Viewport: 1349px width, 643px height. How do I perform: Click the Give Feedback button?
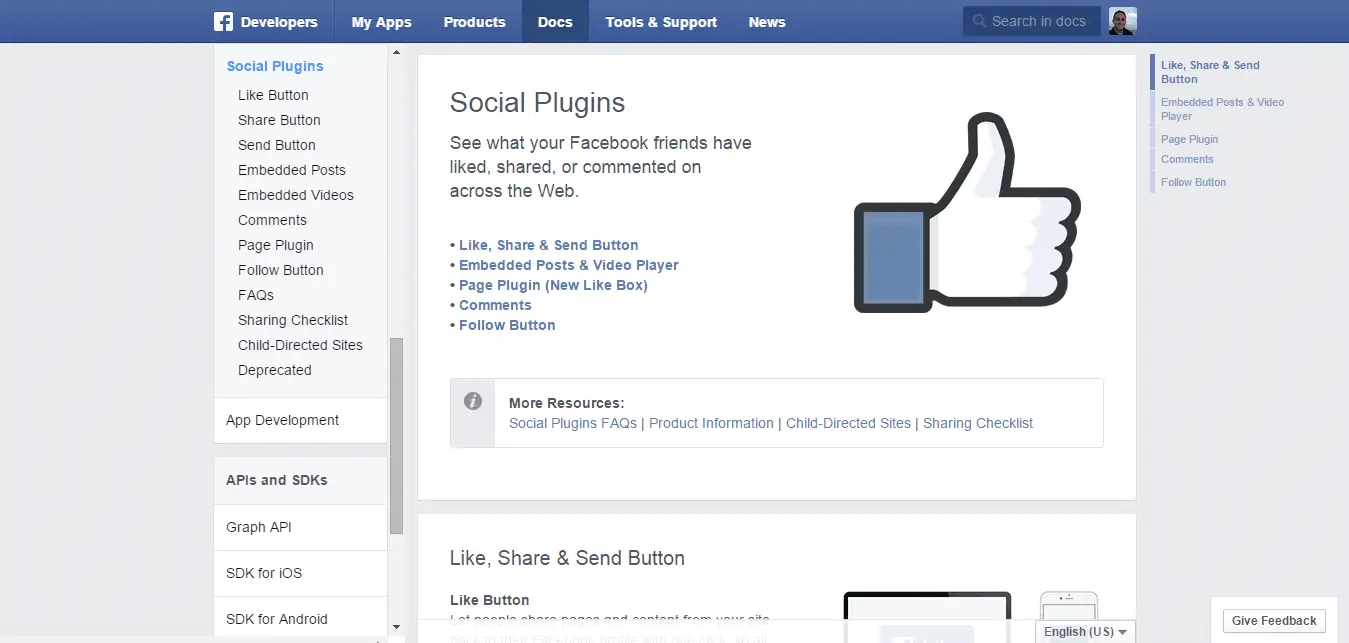tap(1274, 621)
